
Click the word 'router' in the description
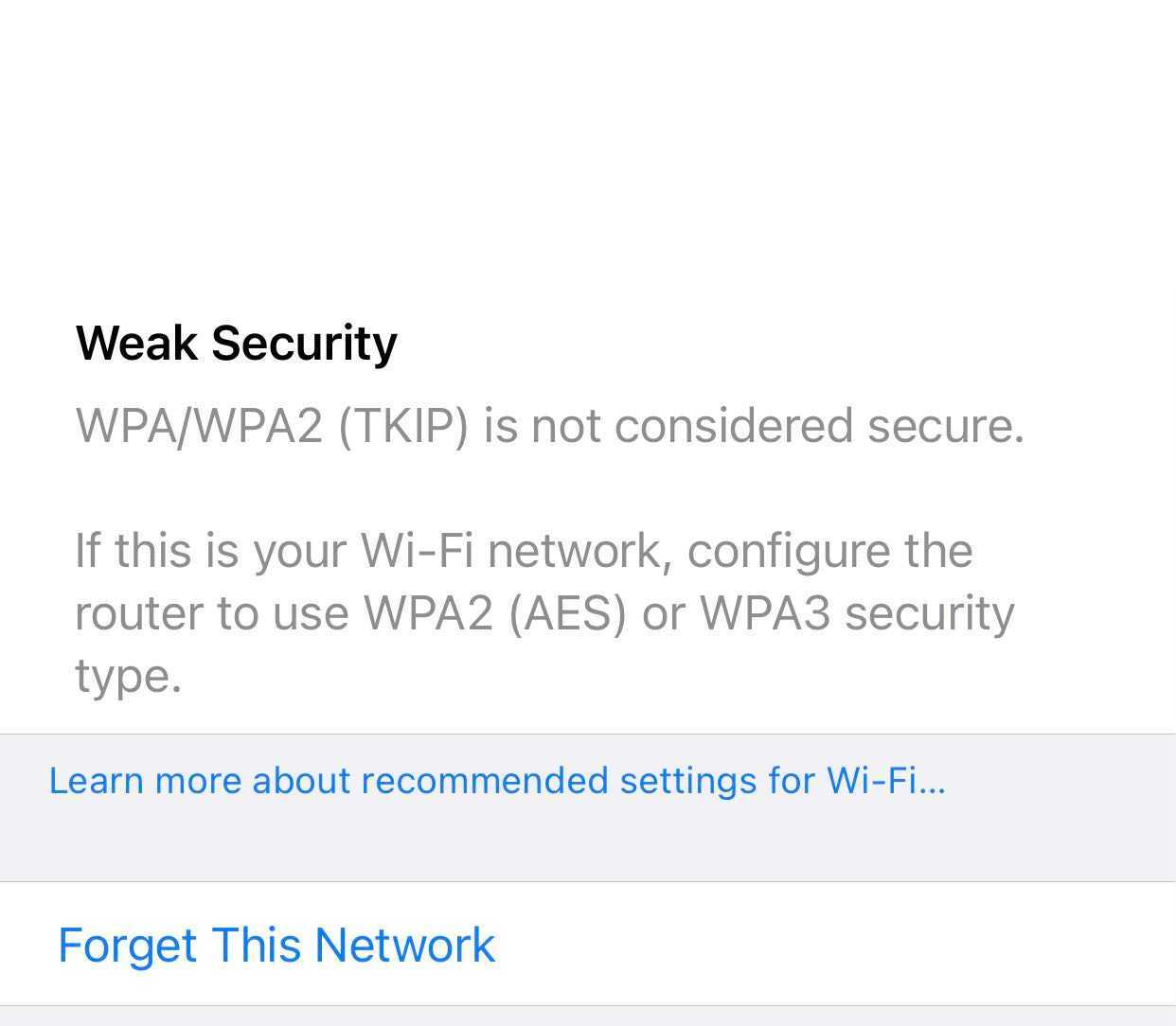(x=137, y=613)
